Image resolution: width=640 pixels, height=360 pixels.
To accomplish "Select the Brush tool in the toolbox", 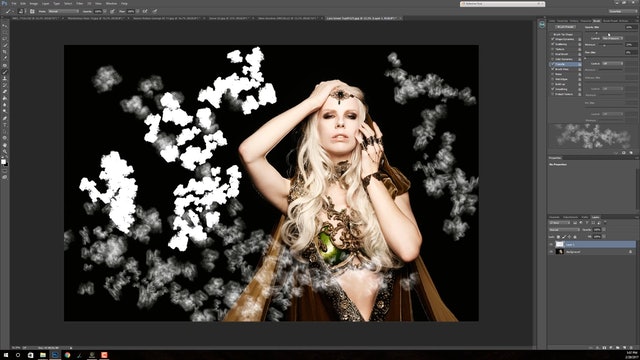I will [4, 72].
